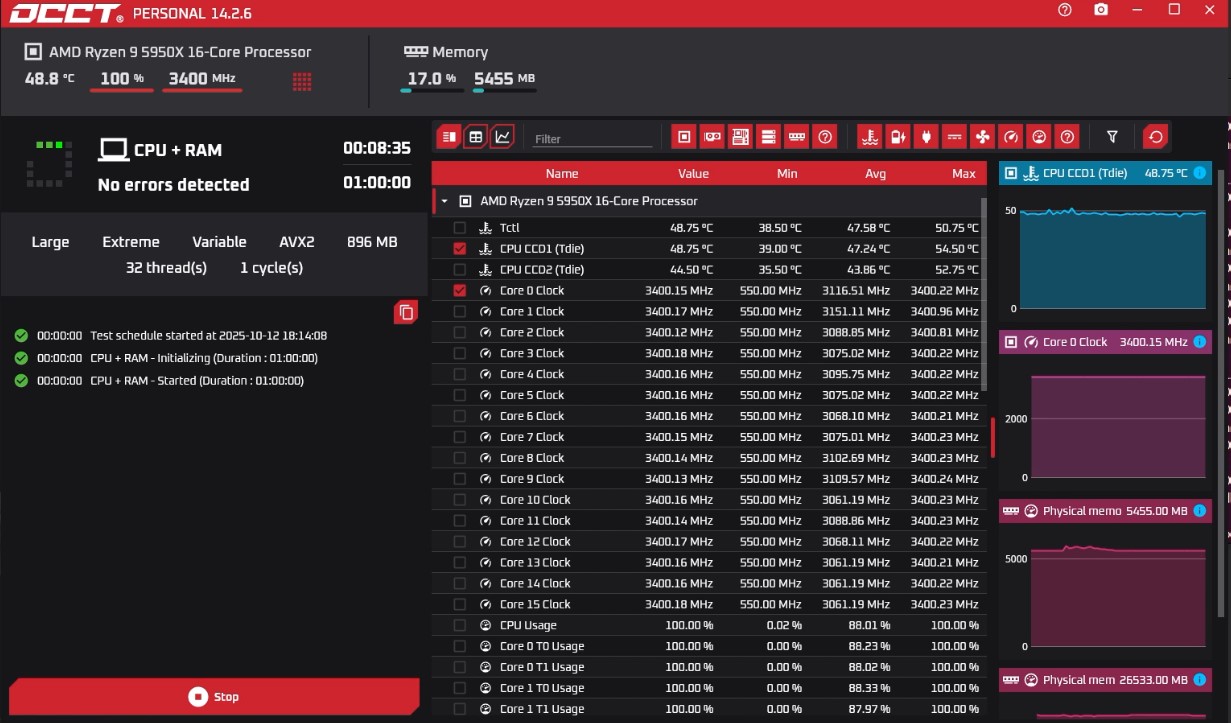This screenshot has width=1231, height=723.
Task: Uncheck the CPU CCD1 (Tdie) checkbox
Action: click(x=460, y=249)
